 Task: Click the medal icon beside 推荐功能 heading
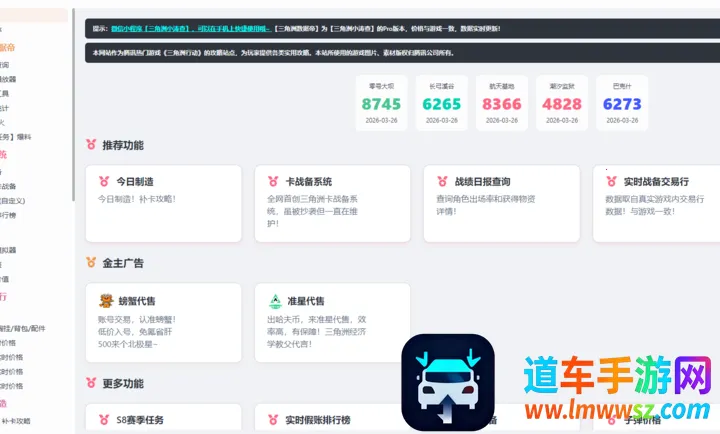(91, 145)
